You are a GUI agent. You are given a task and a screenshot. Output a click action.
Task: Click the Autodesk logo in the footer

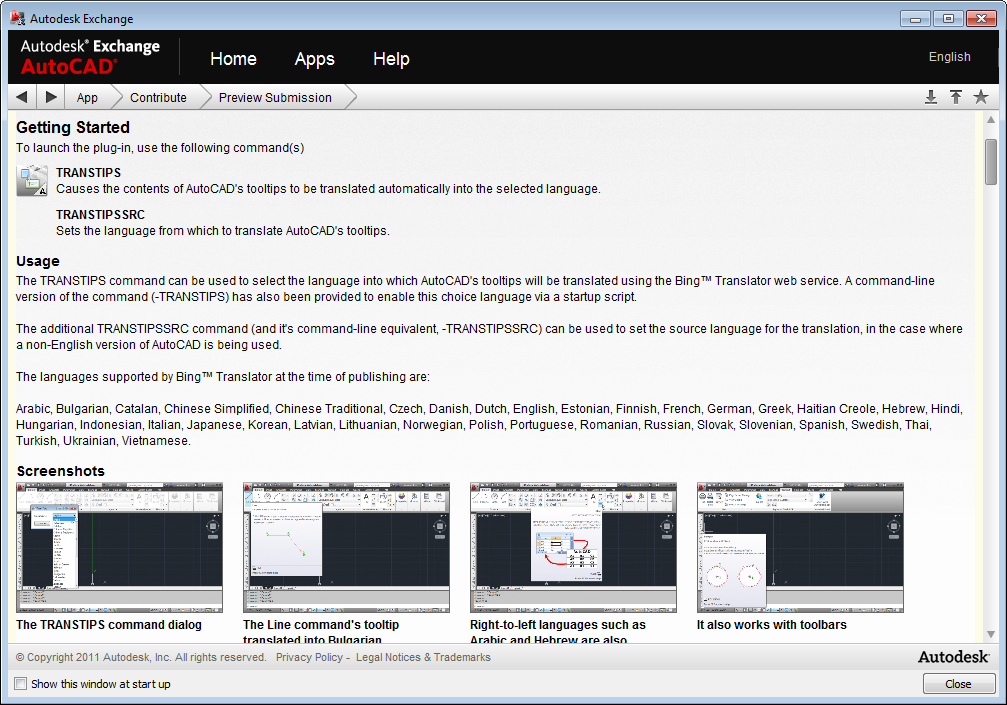coord(953,657)
